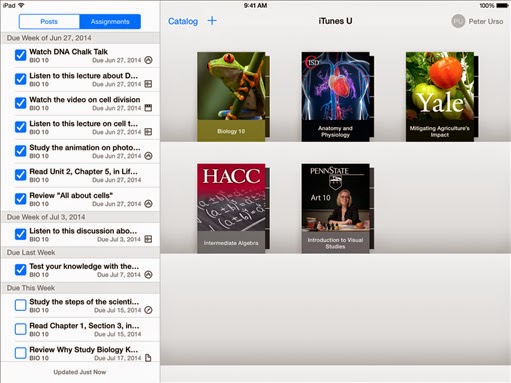Open Penn State Introduction to Visual Studies
Viewport: 511px width, 383px height.
pos(337,208)
